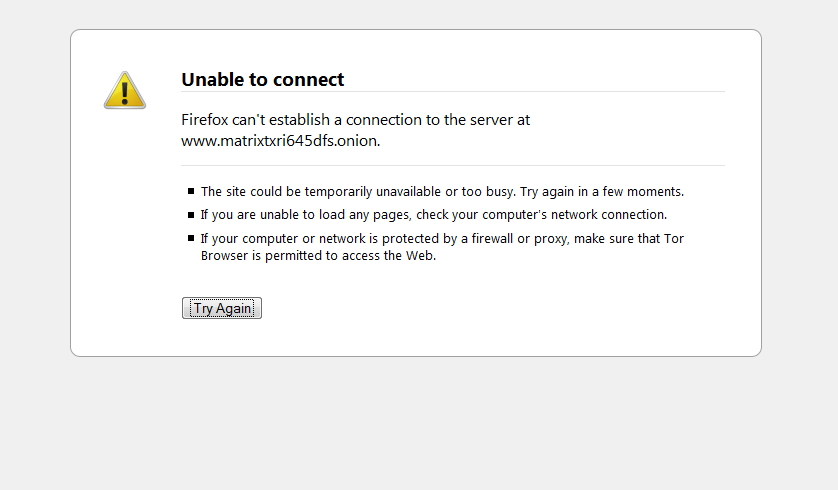Click the Try Again button
The image size is (838, 490).
tap(222, 308)
